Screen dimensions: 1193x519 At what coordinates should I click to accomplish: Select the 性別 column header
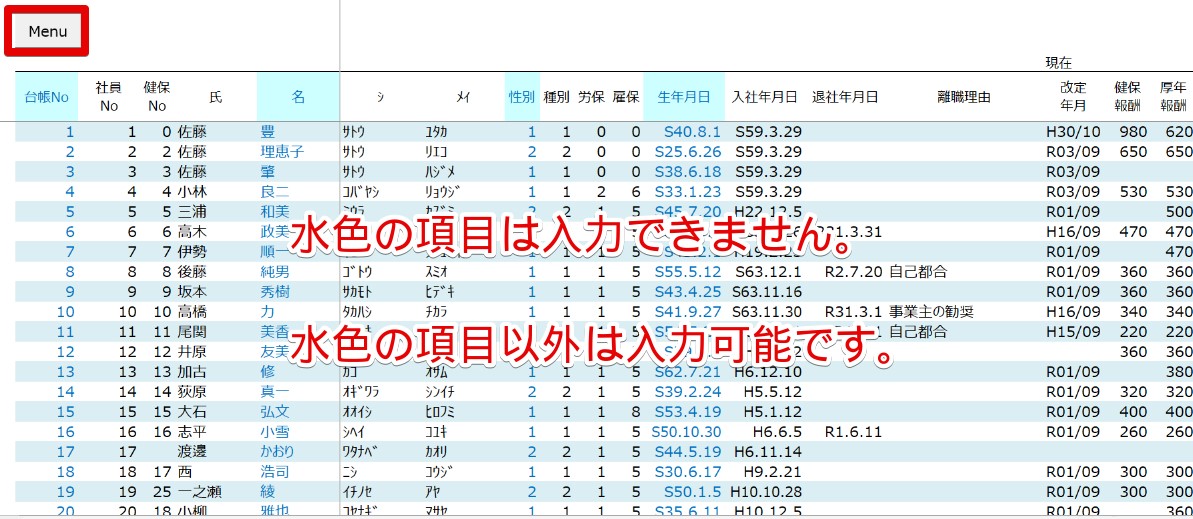522,97
